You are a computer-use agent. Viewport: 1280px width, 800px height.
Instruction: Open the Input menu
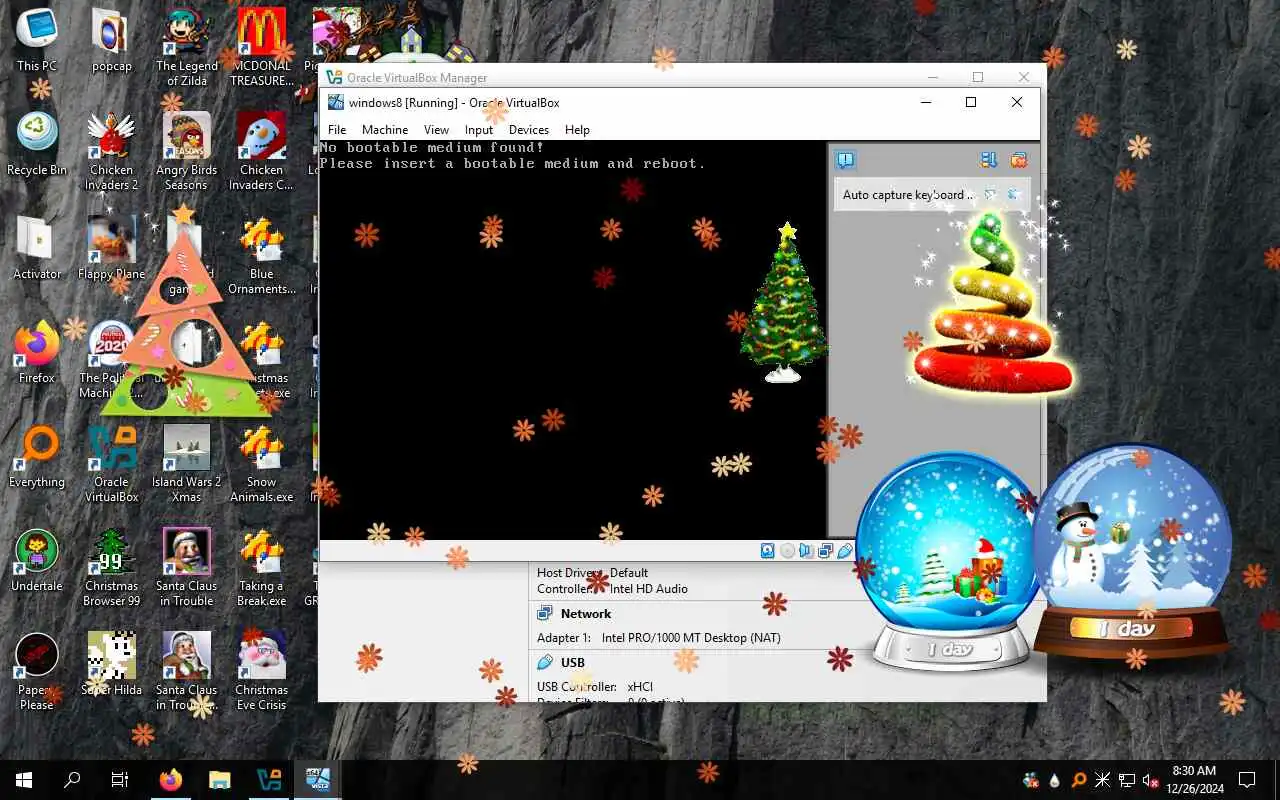point(479,130)
